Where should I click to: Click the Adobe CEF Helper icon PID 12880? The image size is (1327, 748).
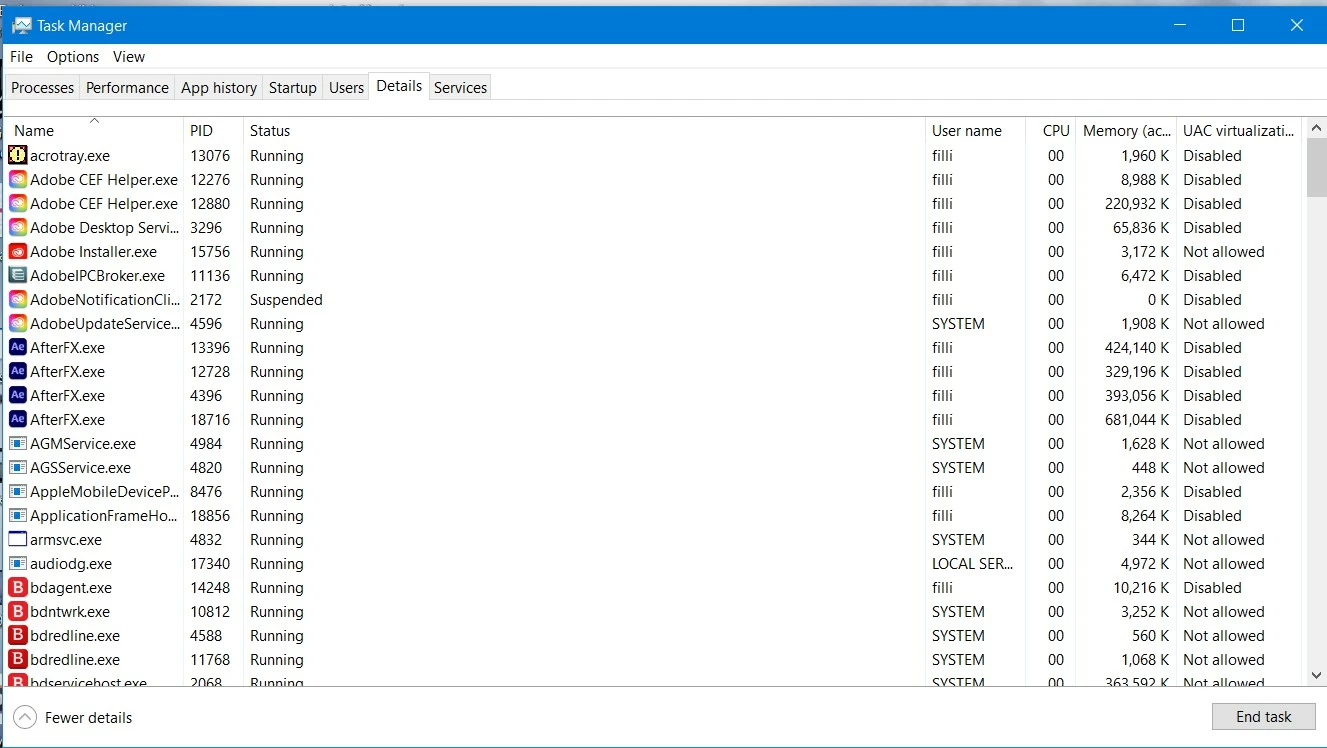click(x=17, y=203)
